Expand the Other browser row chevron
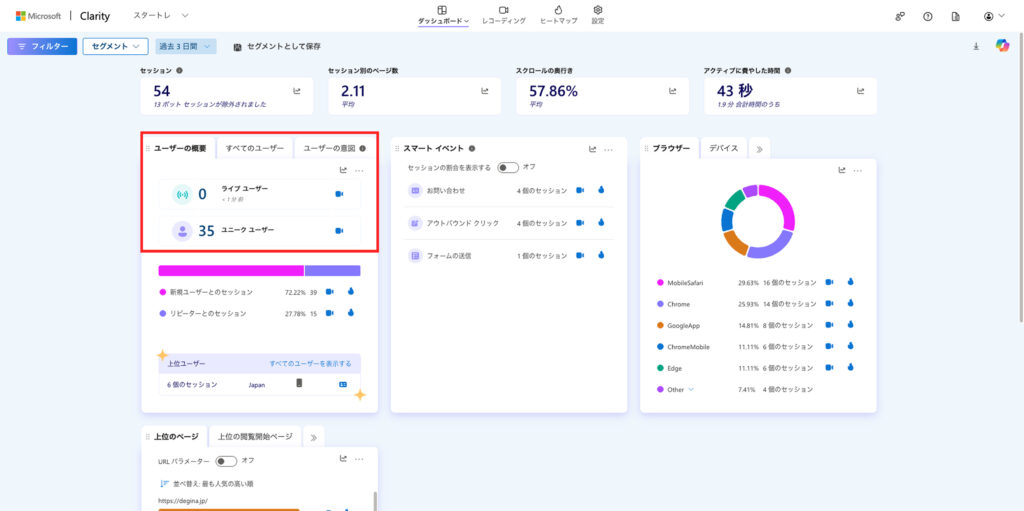 tap(690, 389)
